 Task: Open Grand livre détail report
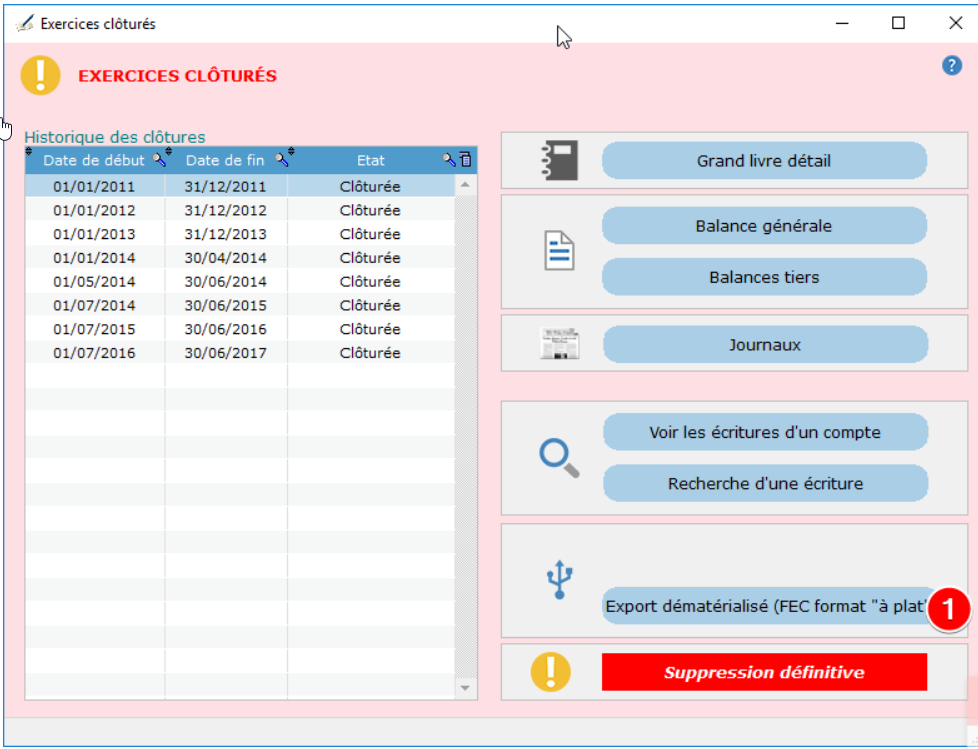click(764, 161)
